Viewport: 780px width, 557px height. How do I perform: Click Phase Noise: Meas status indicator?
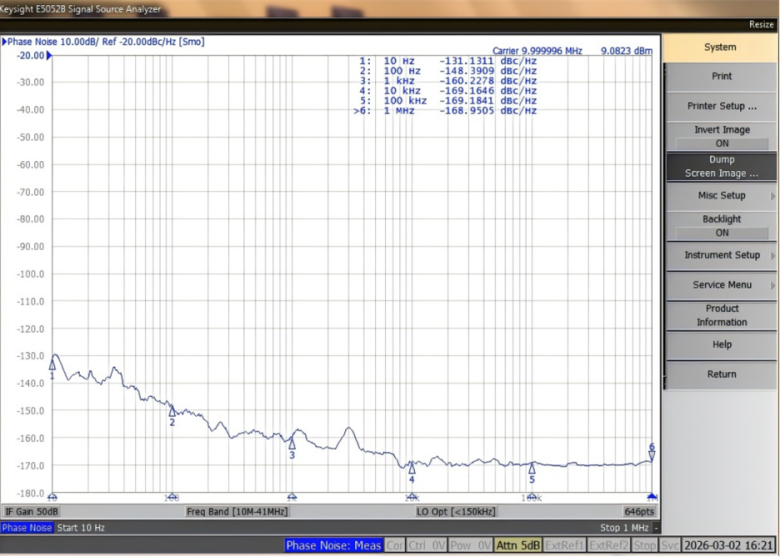pos(334,546)
